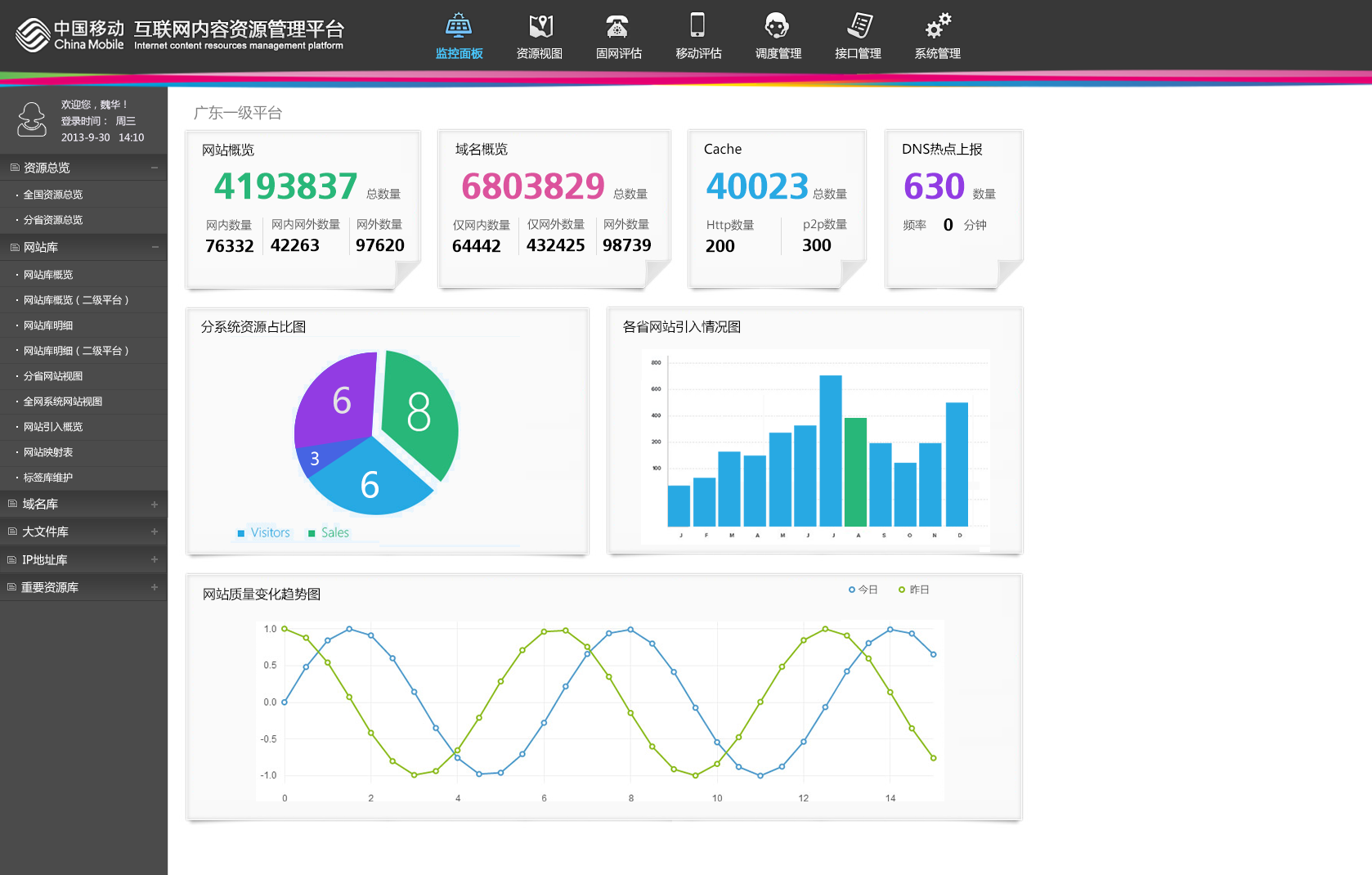
Task: Select 全国资源总览 in the sidebar
Action: pyautogui.click(x=53, y=195)
